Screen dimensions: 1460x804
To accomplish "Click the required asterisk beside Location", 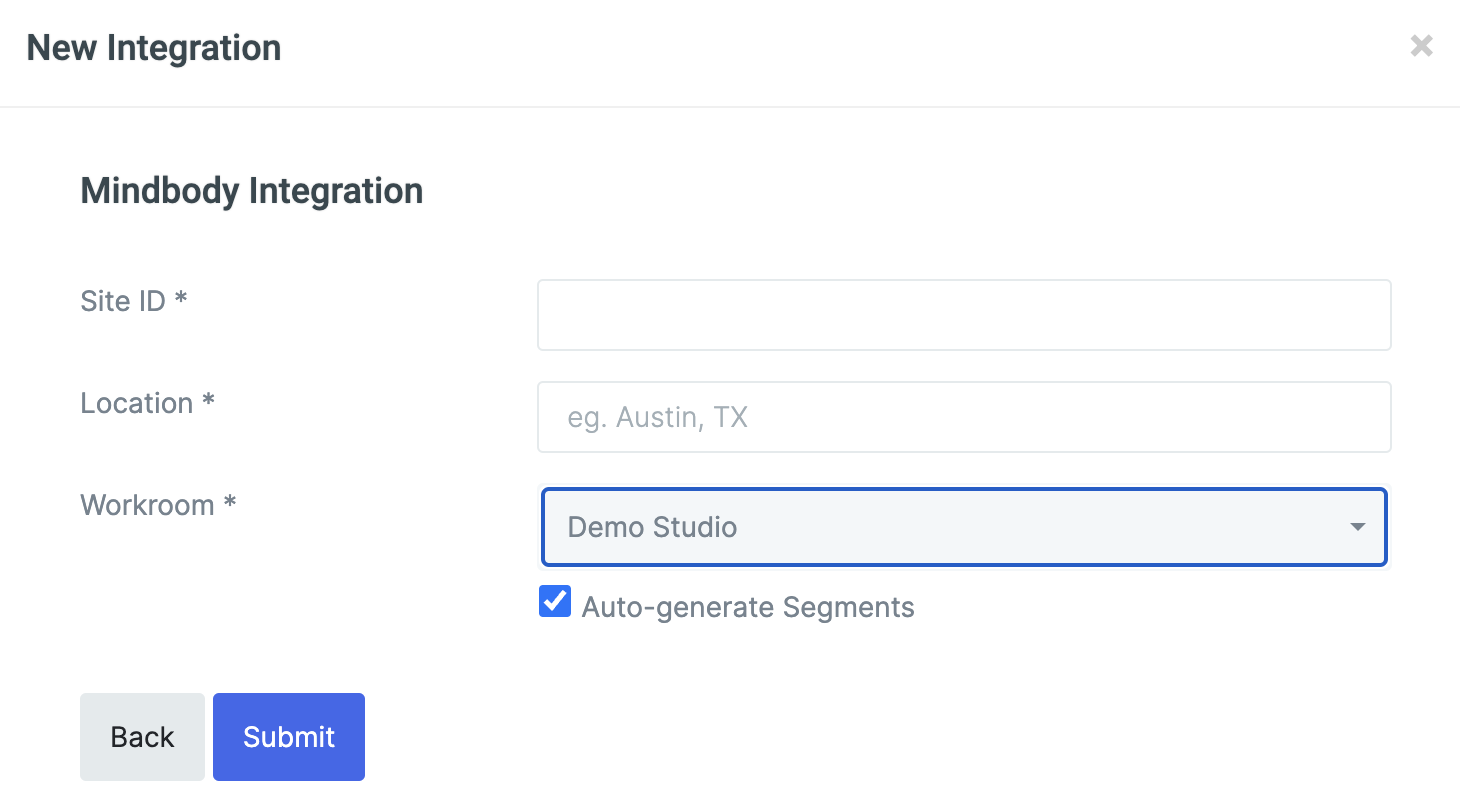I will (x=208, y=402).
